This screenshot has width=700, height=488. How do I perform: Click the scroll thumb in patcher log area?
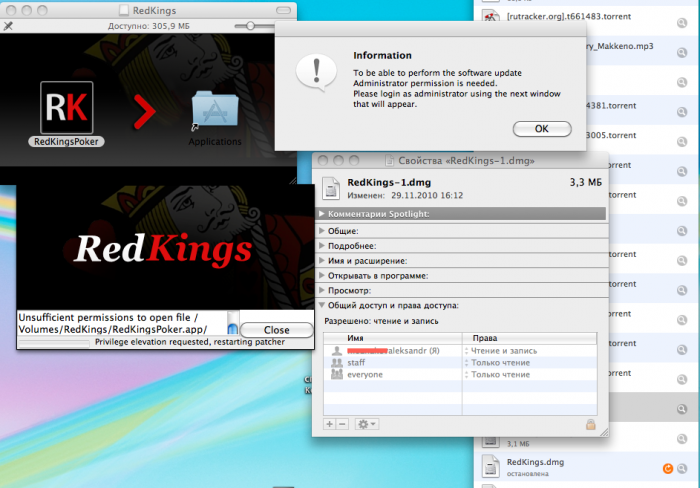pos(233,329)
